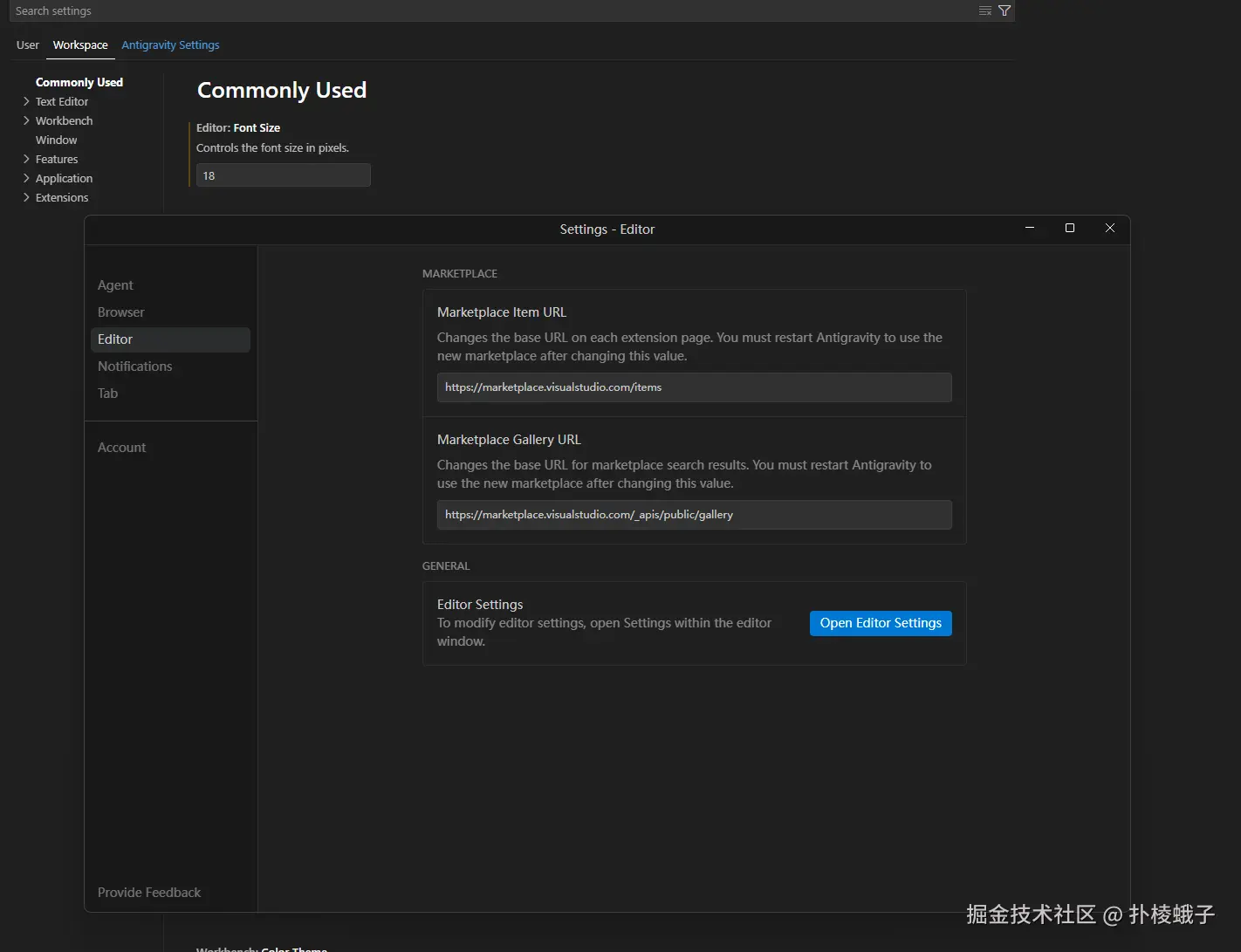Screen dimensions: 1241x952
Task: Close the Settings - Editor dialog
Action: point(1110,228)
